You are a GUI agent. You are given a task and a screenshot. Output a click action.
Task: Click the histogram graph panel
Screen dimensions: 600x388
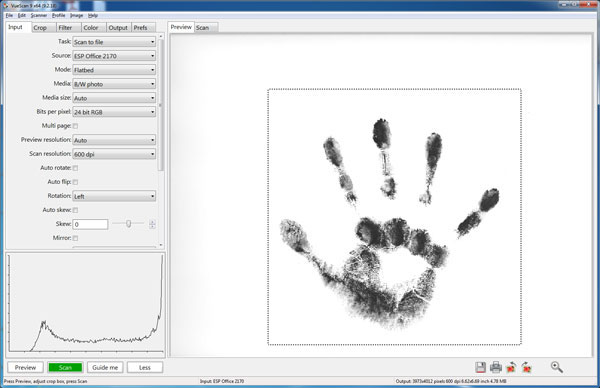[x=85, y=304]
